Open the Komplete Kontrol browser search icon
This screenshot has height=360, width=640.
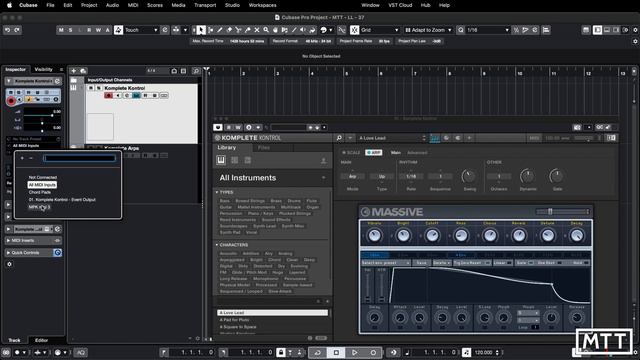pyautogui.click(x=339, y=138)
